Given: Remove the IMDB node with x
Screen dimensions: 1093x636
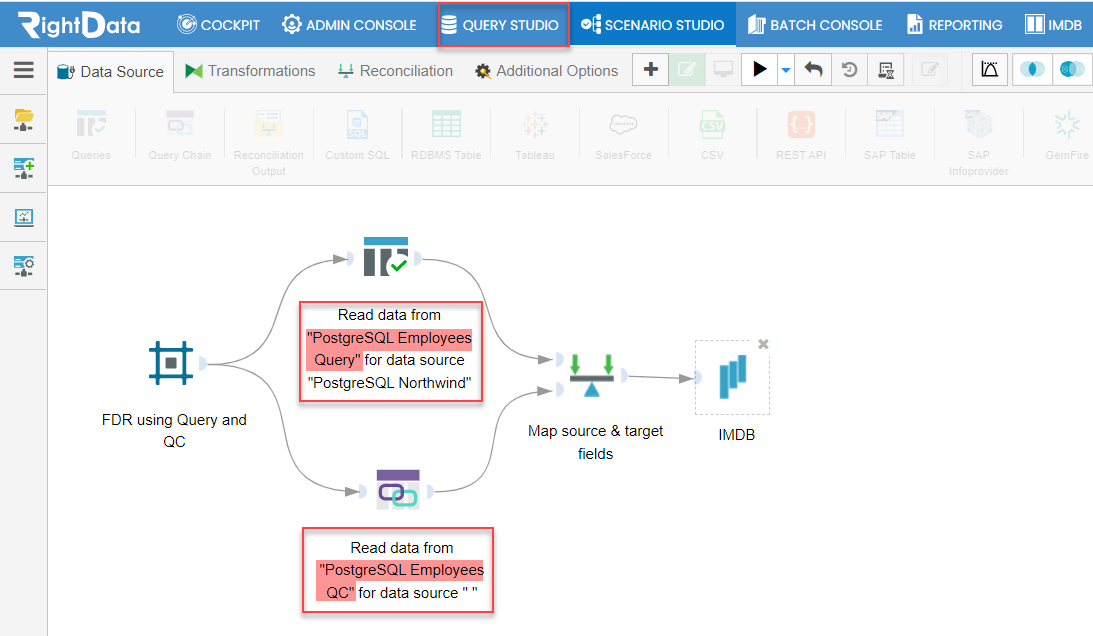Looking at the screenshot, I should pos(763,344).
